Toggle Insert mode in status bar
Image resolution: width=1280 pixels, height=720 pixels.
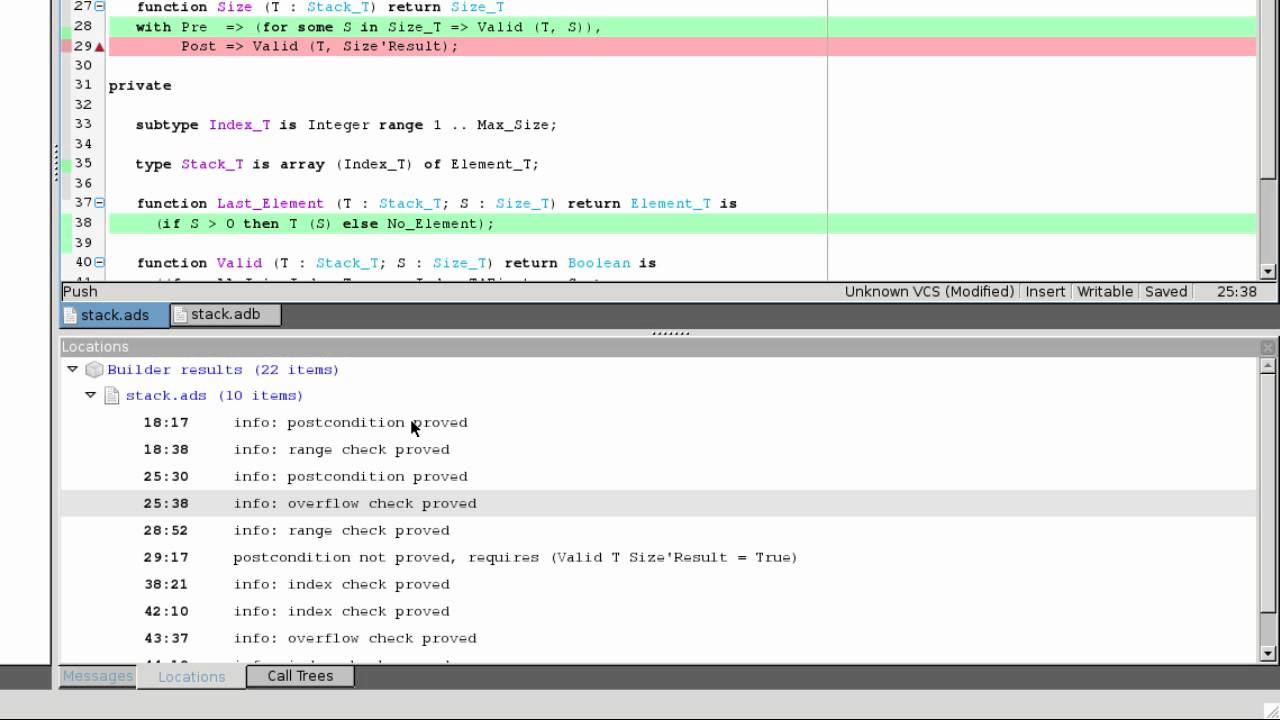[1045, 292]
